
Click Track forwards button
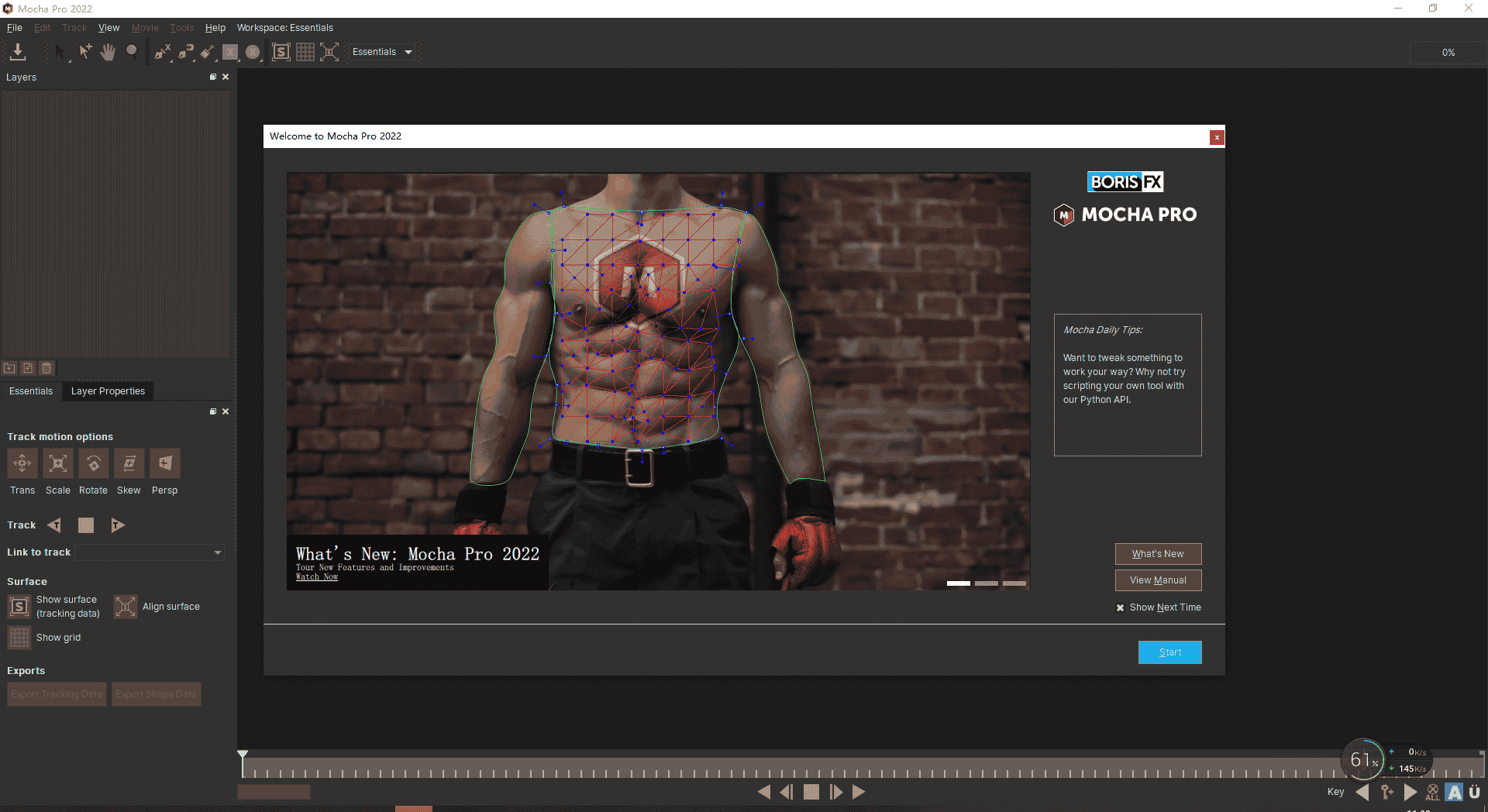tap(118, 525)
